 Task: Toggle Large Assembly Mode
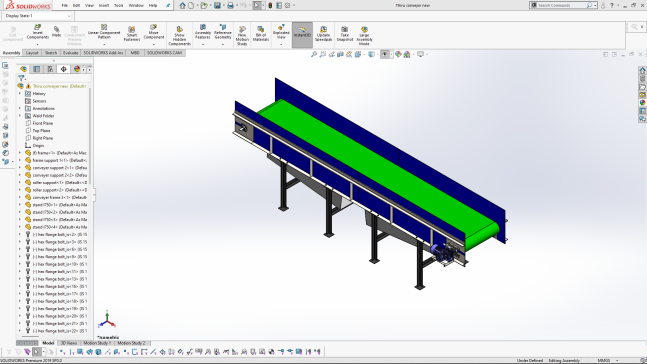[x=364, y=36]
